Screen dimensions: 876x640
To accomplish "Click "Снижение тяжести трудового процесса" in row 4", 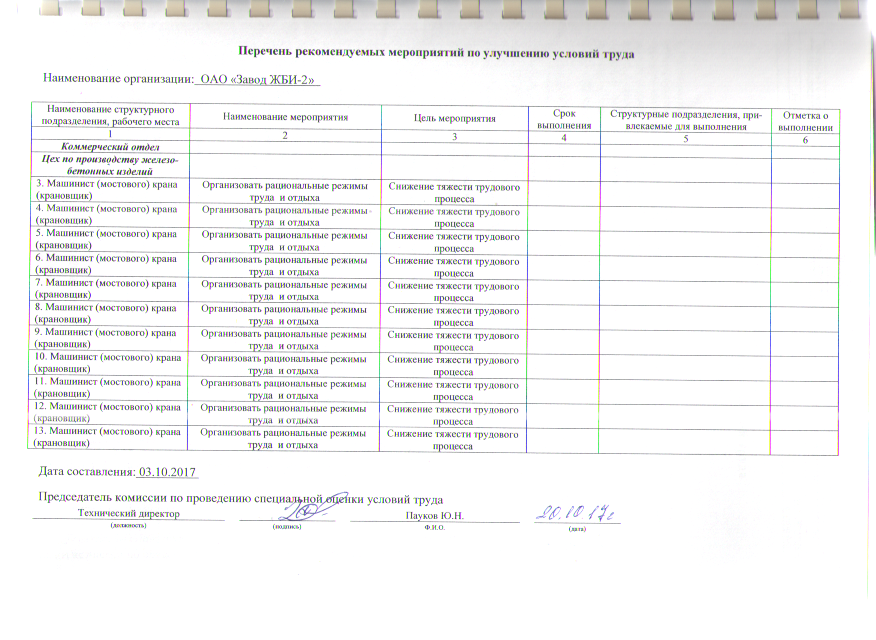I will point(454,217).
